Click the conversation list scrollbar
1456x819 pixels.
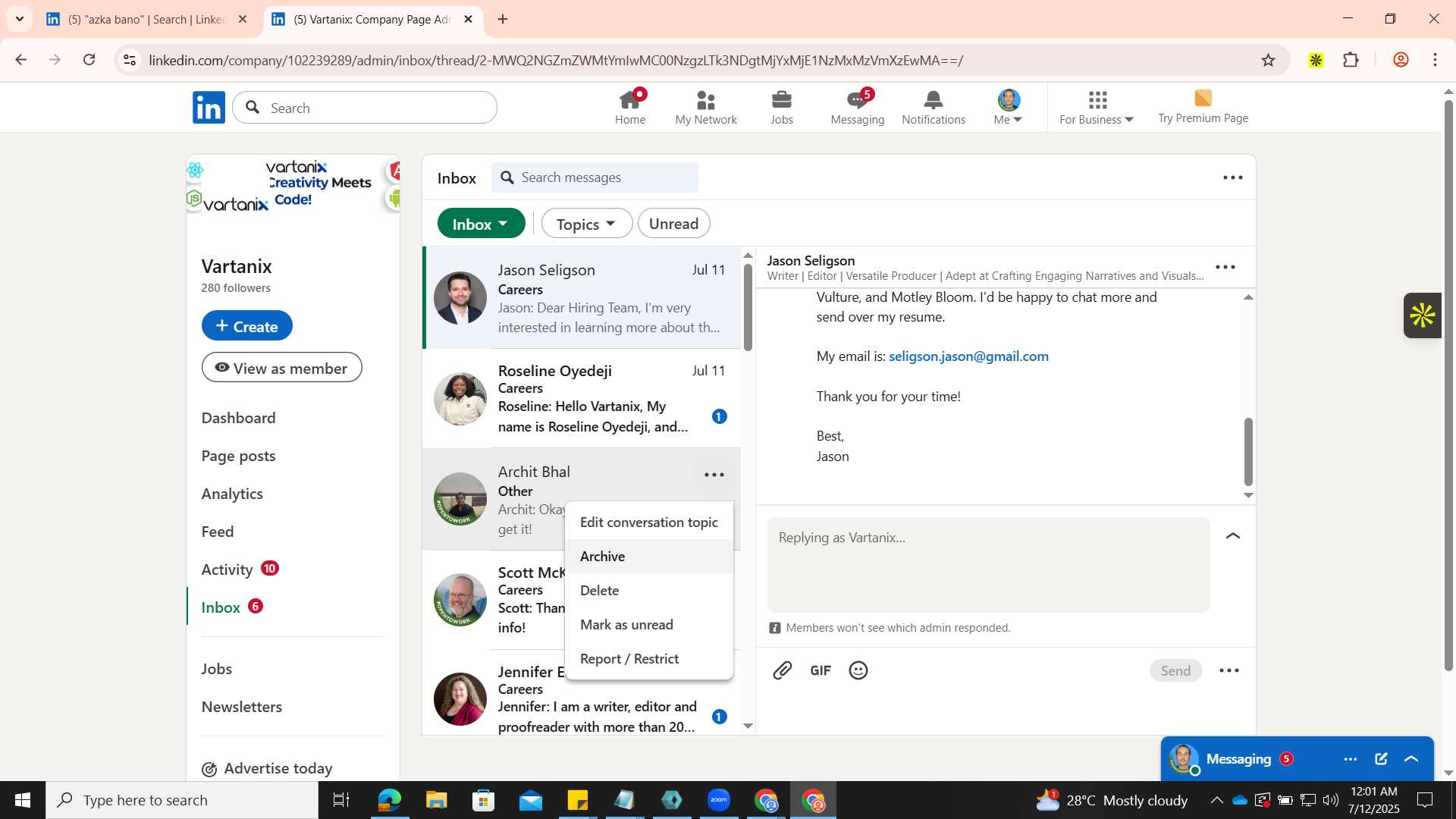[748, 307]
